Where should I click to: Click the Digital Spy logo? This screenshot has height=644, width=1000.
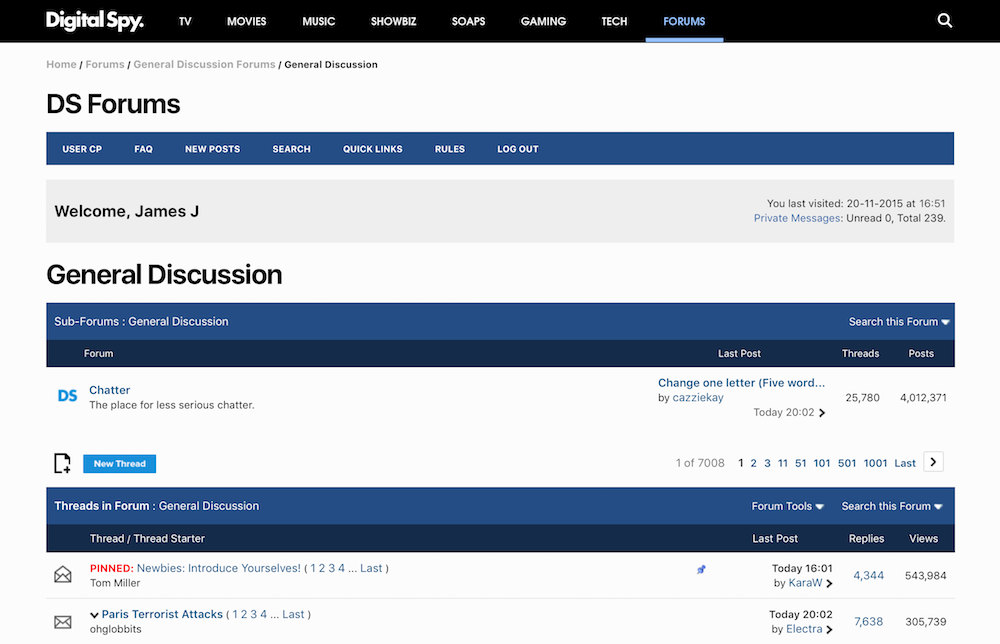(x=94, y=20)
